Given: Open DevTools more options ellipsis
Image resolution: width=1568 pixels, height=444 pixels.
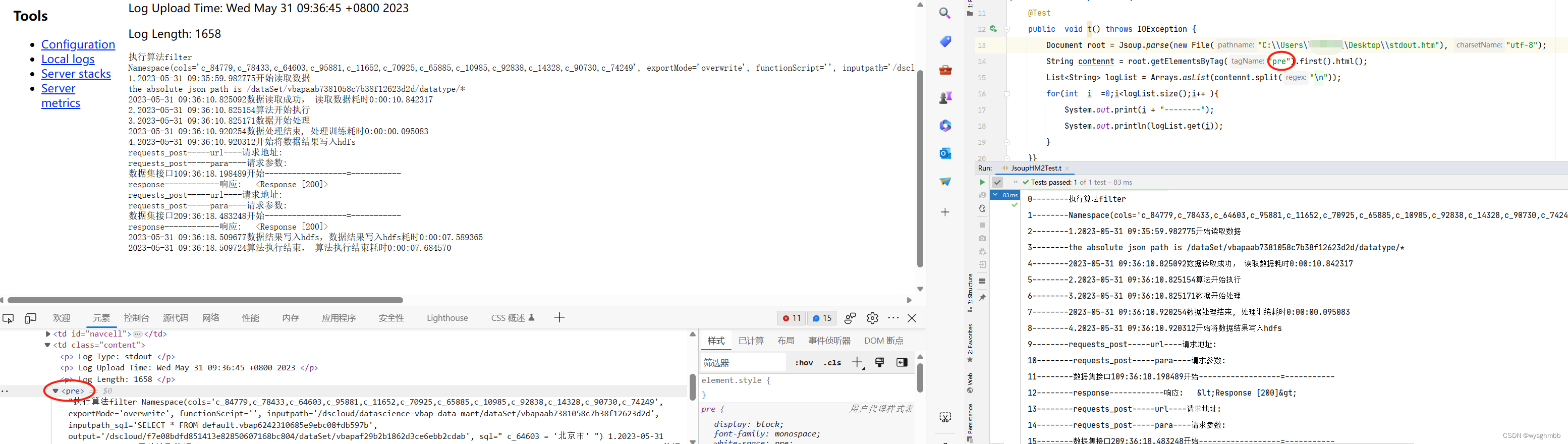Looking at the screenshot, I should (893, 318).
